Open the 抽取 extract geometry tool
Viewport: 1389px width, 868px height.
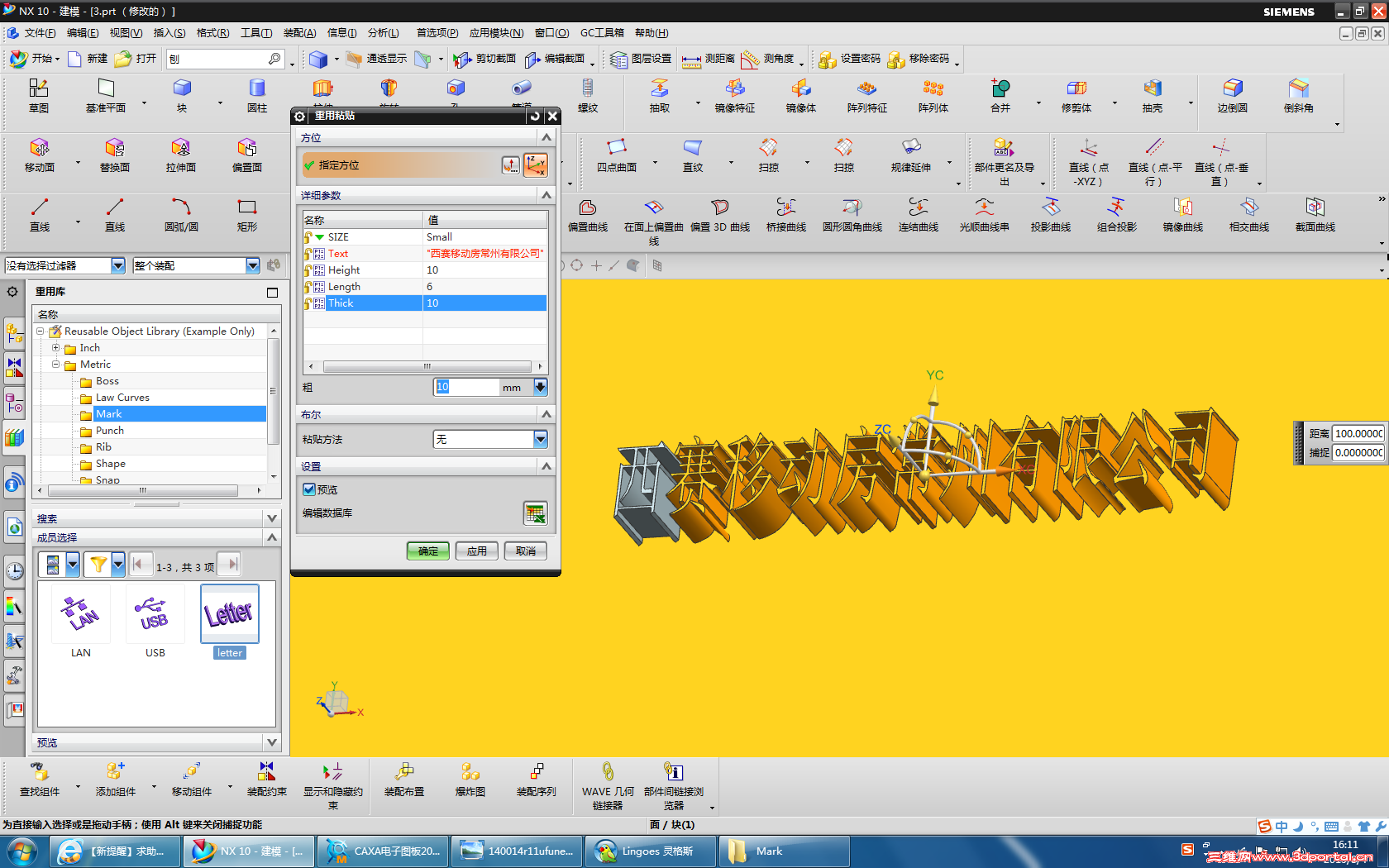coord(660,96)
